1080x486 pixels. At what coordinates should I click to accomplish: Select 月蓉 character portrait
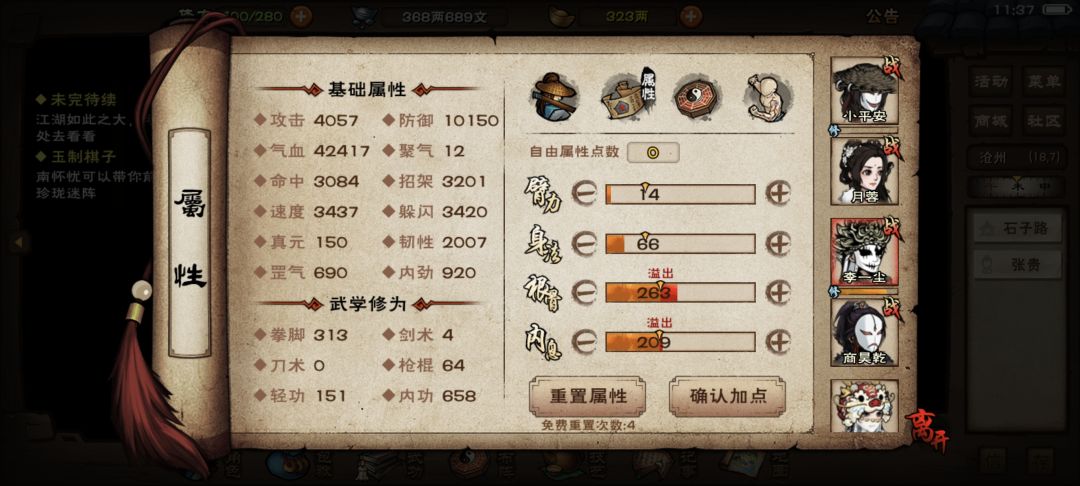tap(865, 171)
